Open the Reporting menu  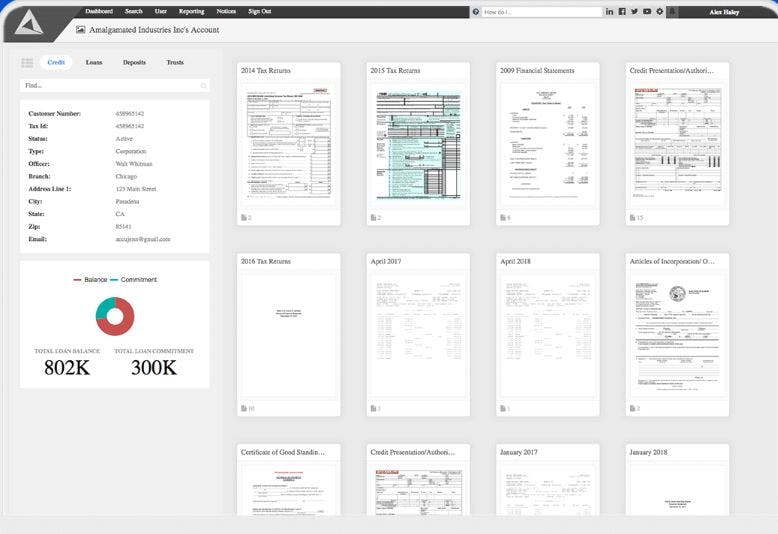[192, 11]
